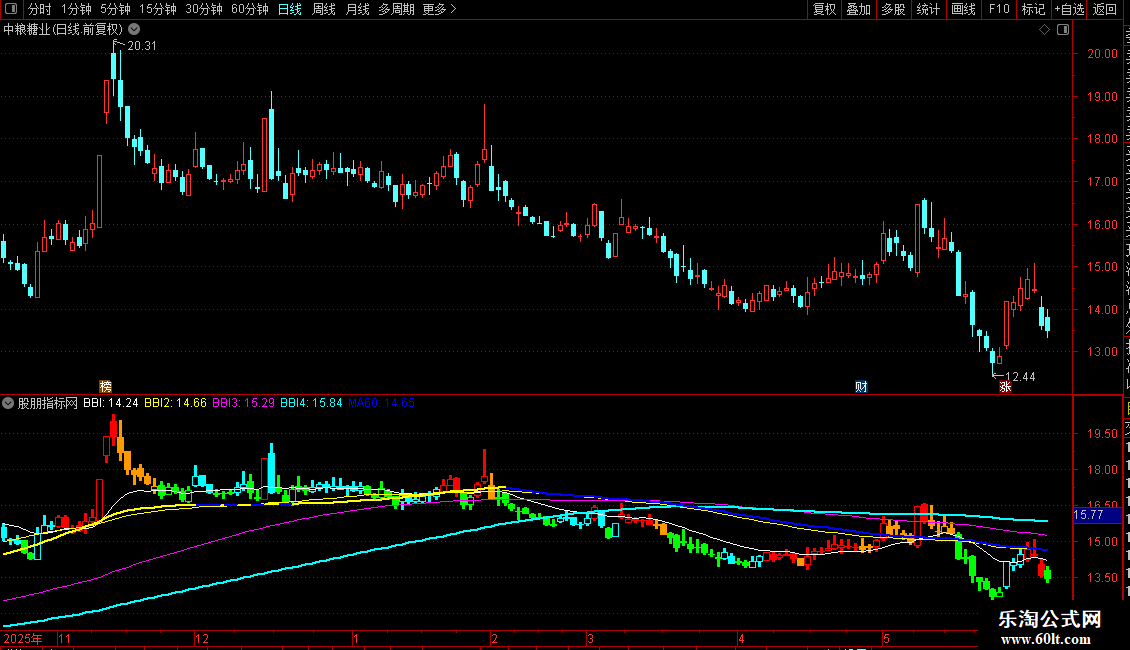Switch to 月线 monthly chart
Image resolution: width=1130 pixels, height=650 pixels.
pyautogui.click(x=357, y=9)
